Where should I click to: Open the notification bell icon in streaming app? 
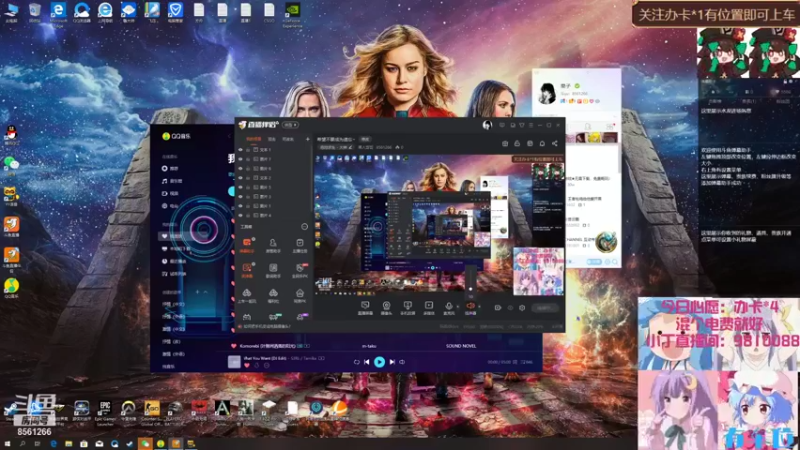(542, 144)
